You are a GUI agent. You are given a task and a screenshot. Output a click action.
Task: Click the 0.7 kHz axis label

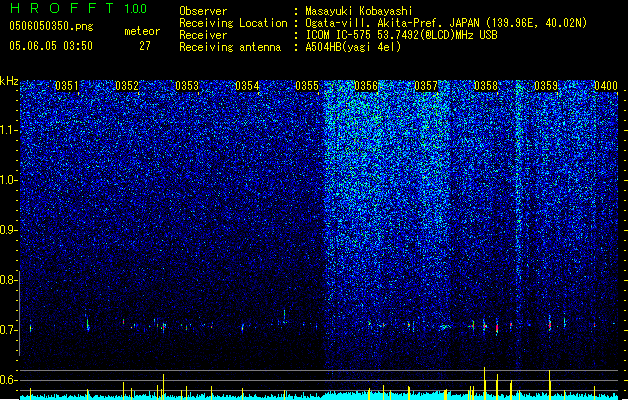click(x=8, y=330)
